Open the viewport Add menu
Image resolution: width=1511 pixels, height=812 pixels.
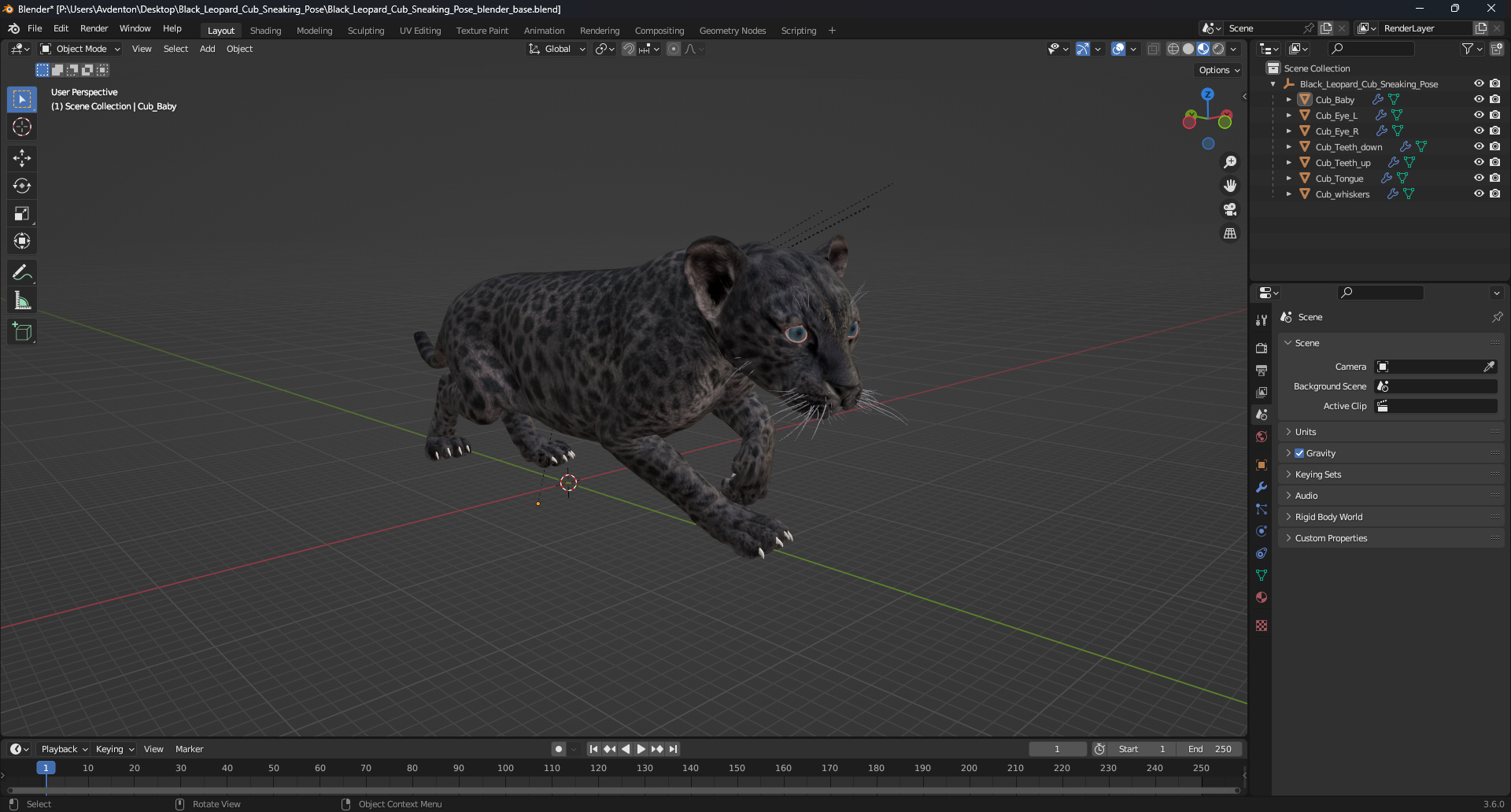tap(207, 49)
